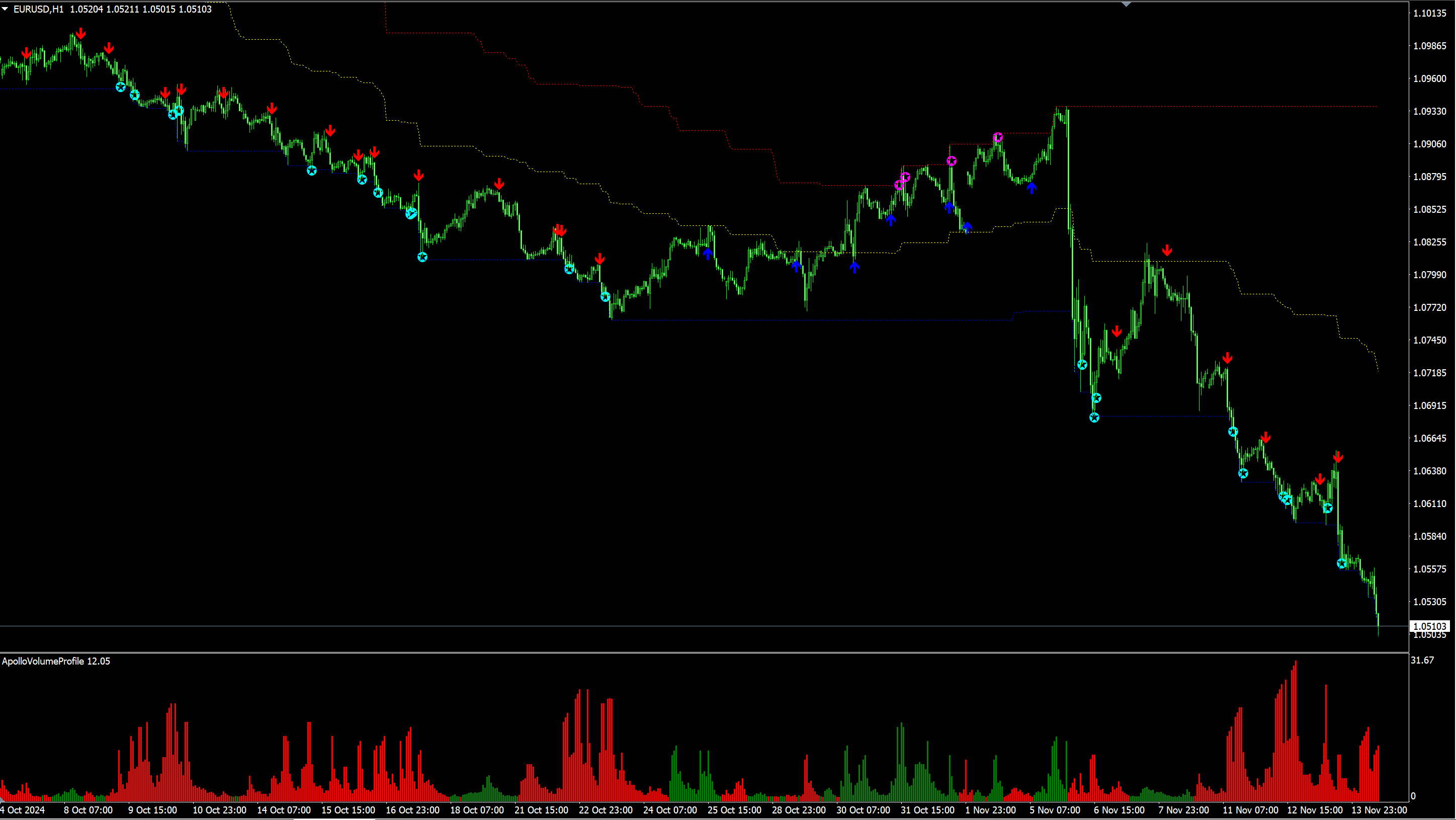This screenshot has height=820, width=1456.
Task: Click the 31.67 indicator scale value
Action: (1422, 660)
